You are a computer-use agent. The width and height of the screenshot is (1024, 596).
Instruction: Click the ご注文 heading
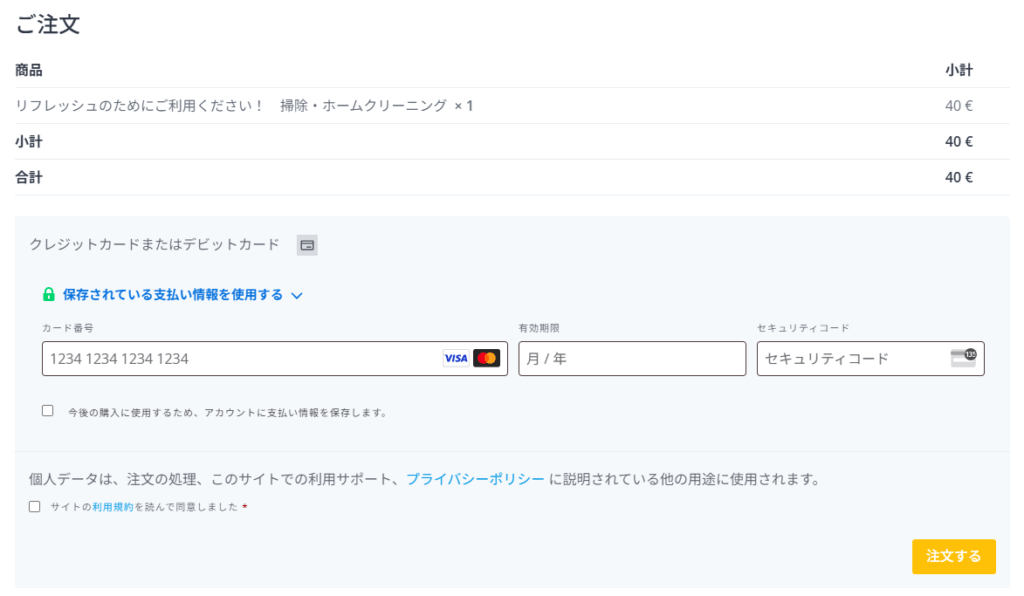tap(48, 25)
